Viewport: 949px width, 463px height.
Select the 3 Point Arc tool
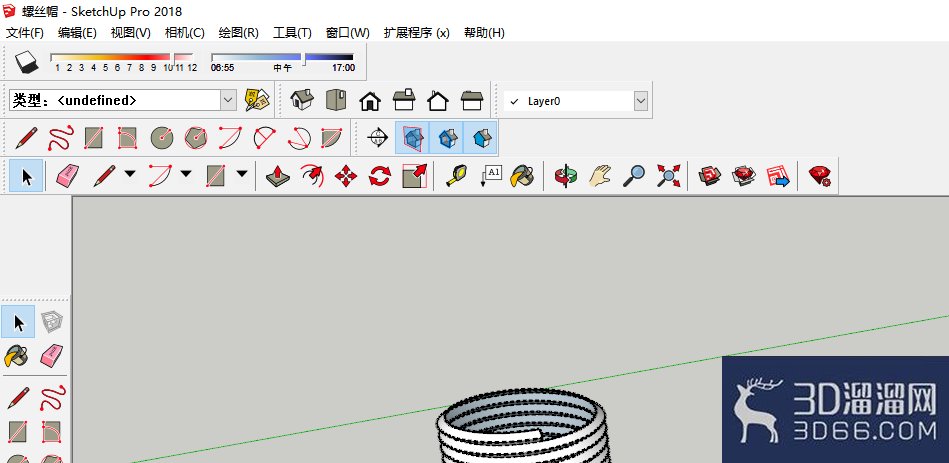298,138
